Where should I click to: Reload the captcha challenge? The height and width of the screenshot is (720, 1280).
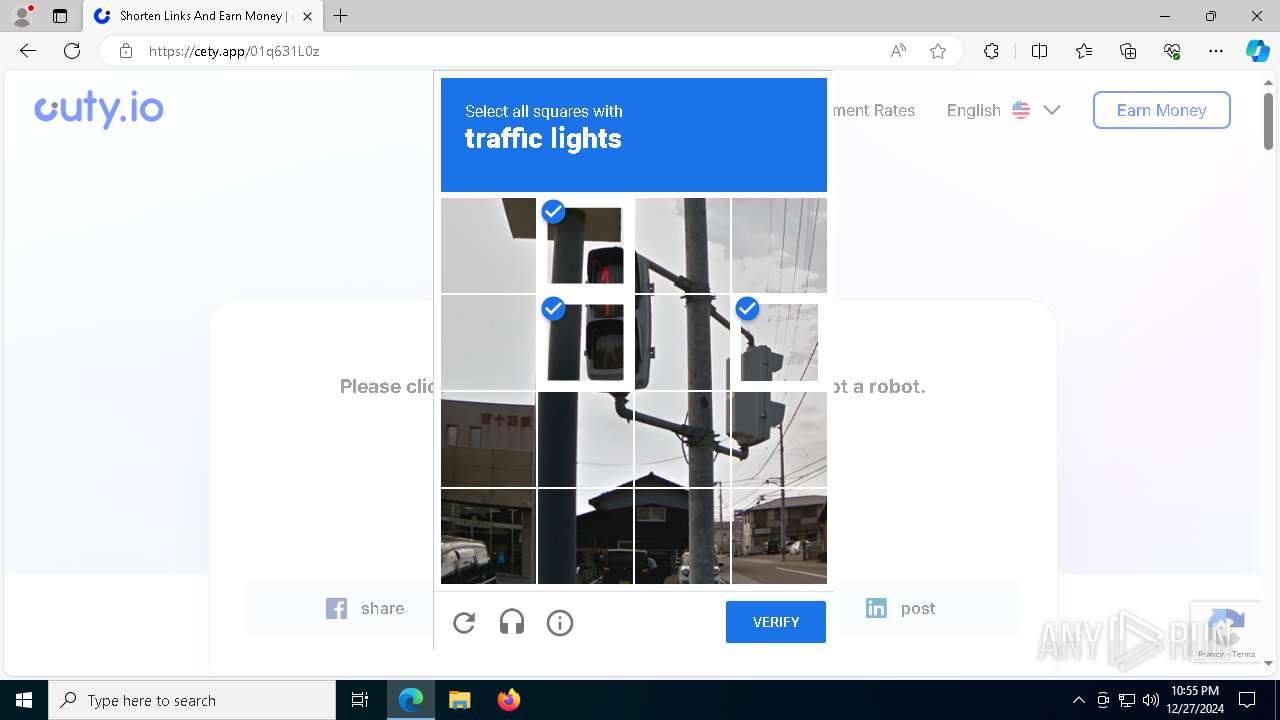pyautogui.click(x=464, y=623)
